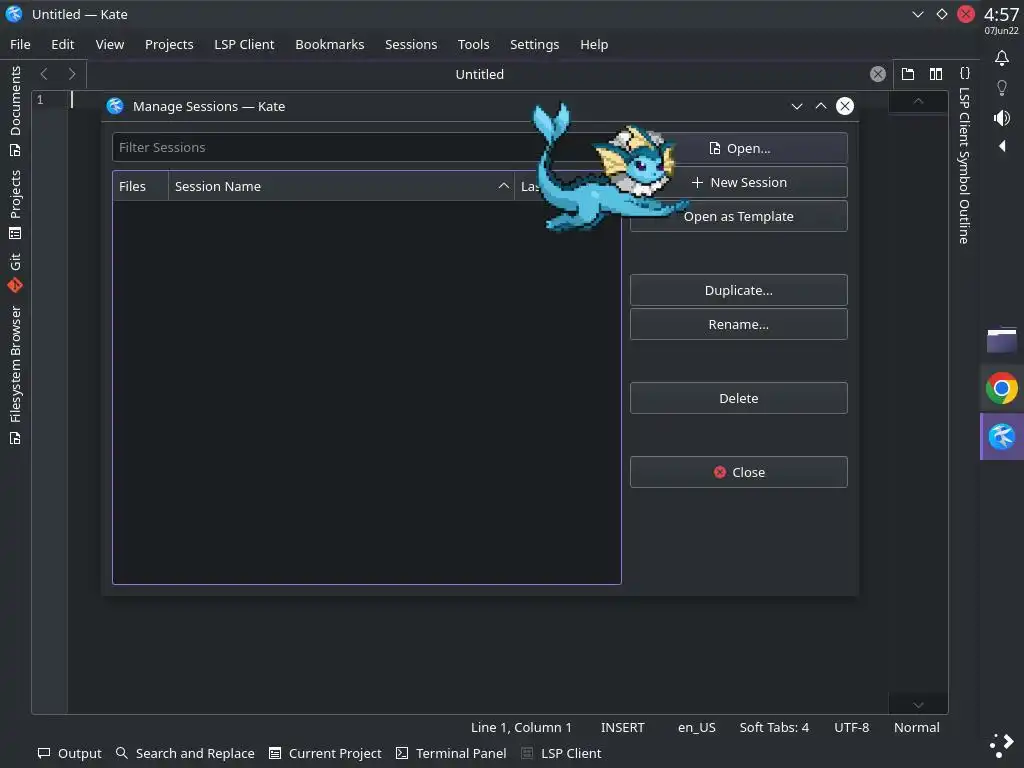Toggle the INSERT mode indicator

pos(622,728)
